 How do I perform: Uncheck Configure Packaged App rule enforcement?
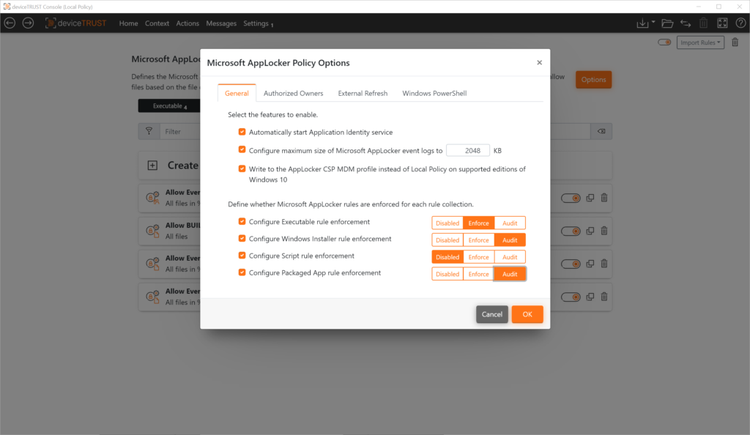242,272
